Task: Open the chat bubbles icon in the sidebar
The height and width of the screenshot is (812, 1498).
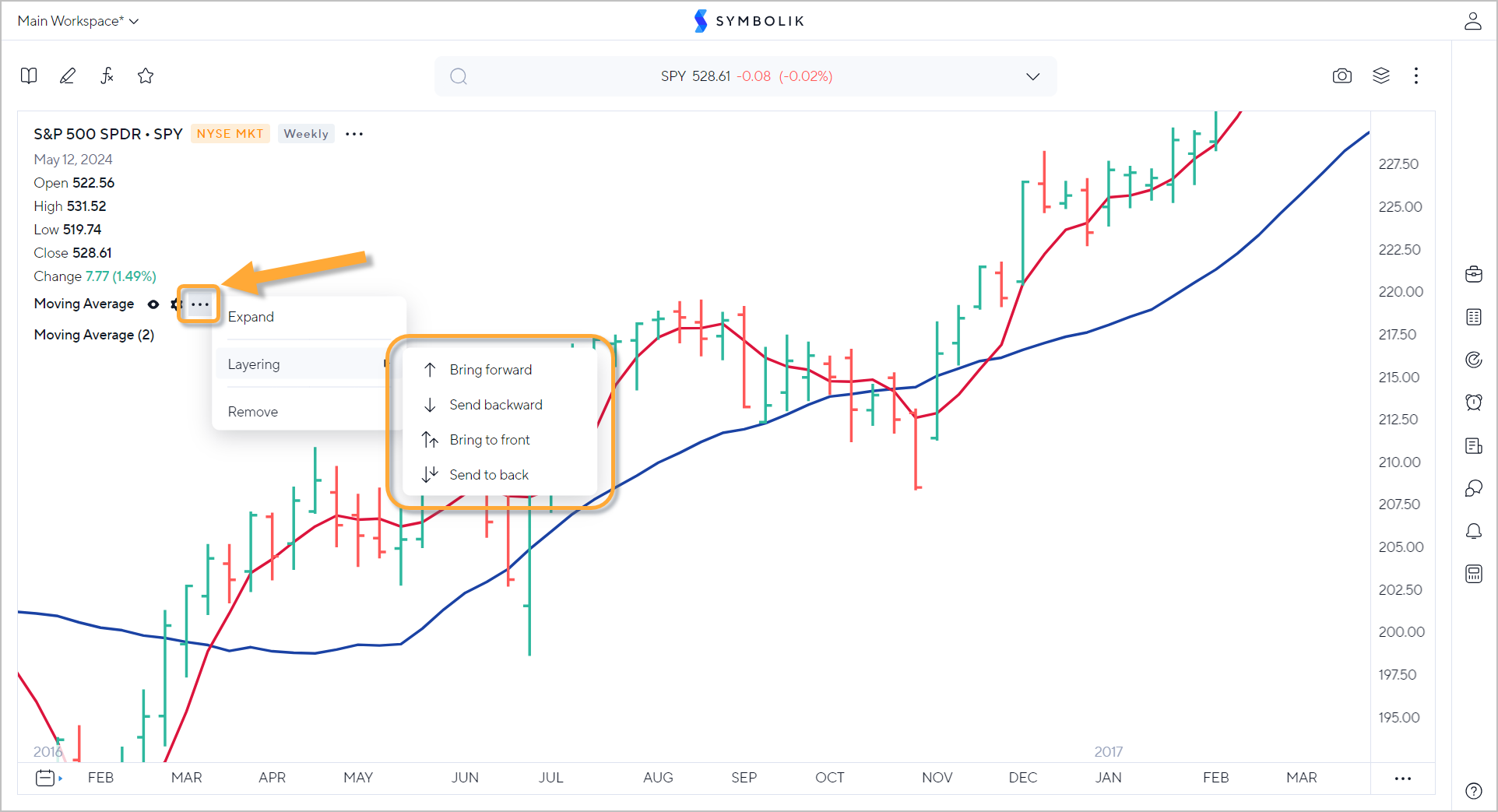Action: click(1474, 488)
